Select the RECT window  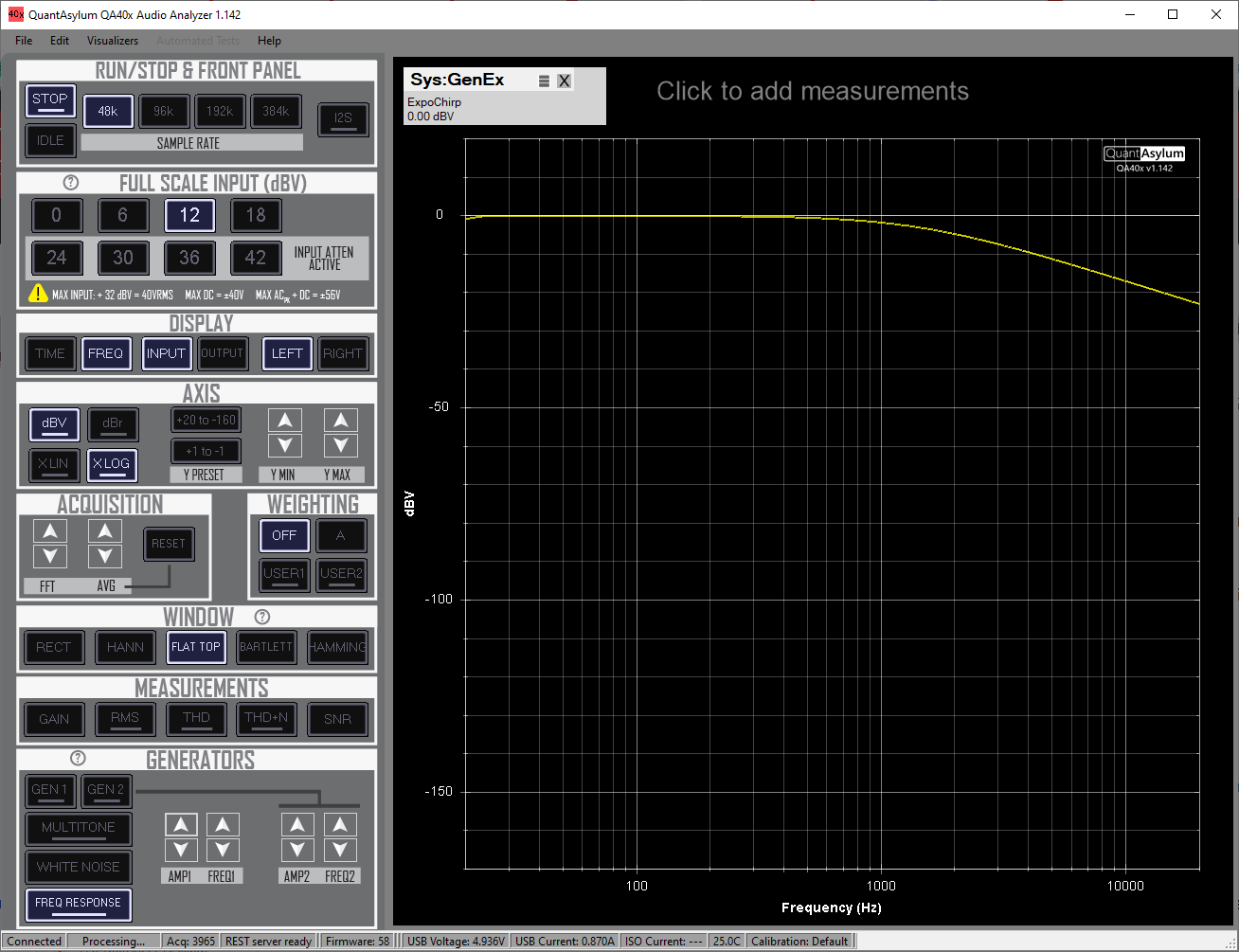click(54, 648)
